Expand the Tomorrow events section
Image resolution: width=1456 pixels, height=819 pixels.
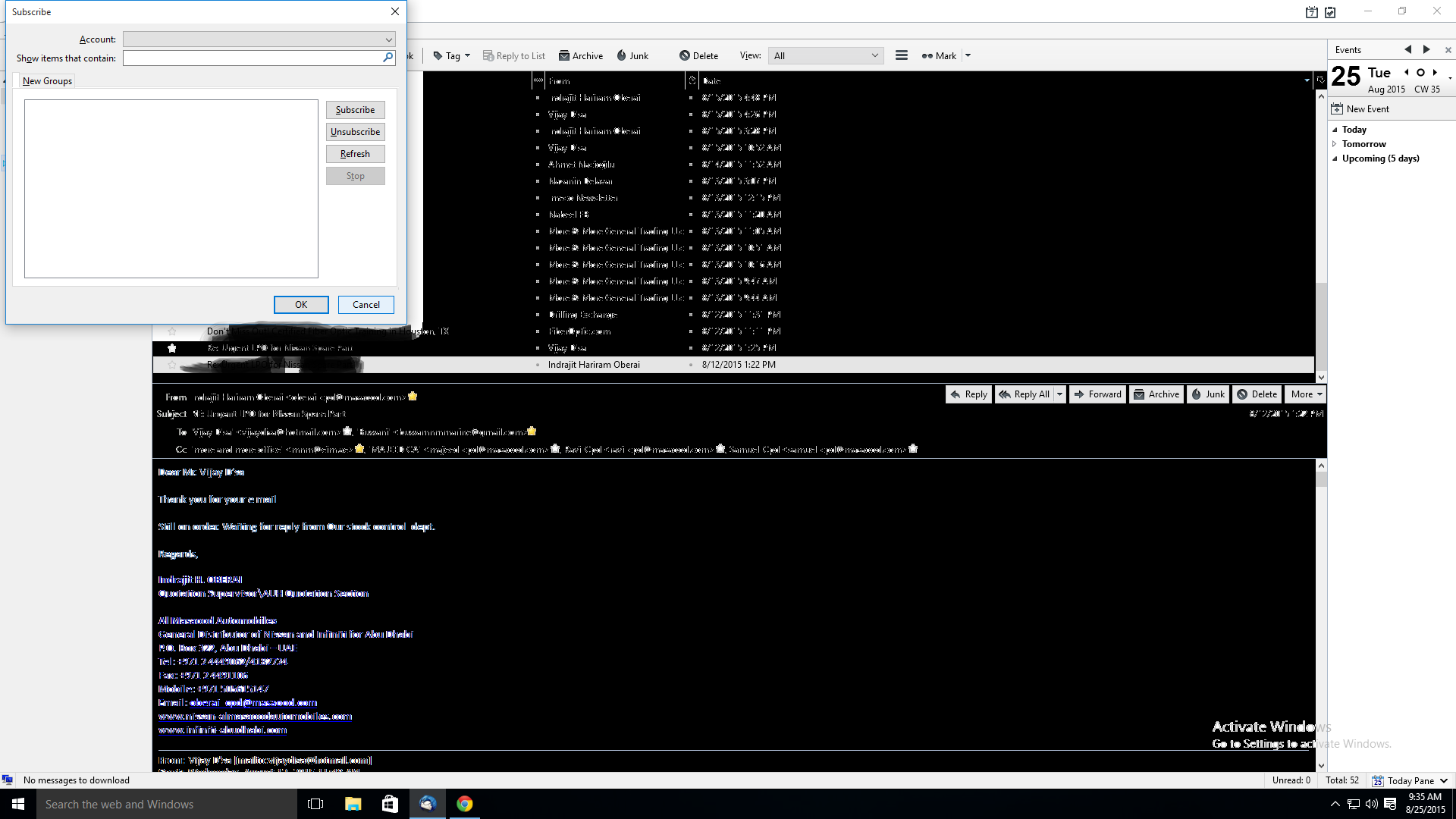1335,144
